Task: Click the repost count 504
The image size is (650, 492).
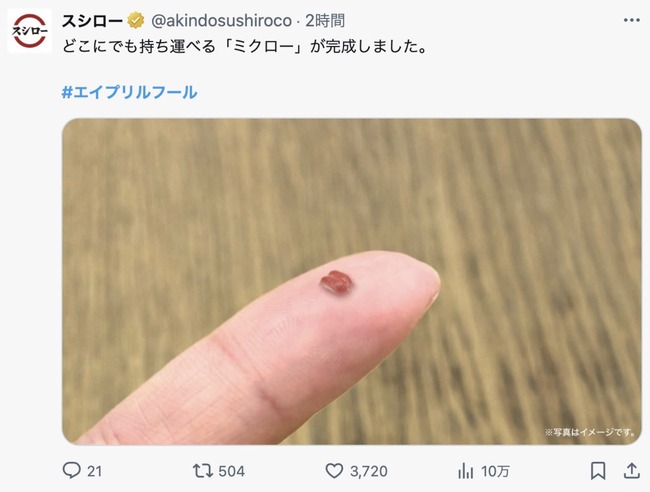Action: pos(232,471)
